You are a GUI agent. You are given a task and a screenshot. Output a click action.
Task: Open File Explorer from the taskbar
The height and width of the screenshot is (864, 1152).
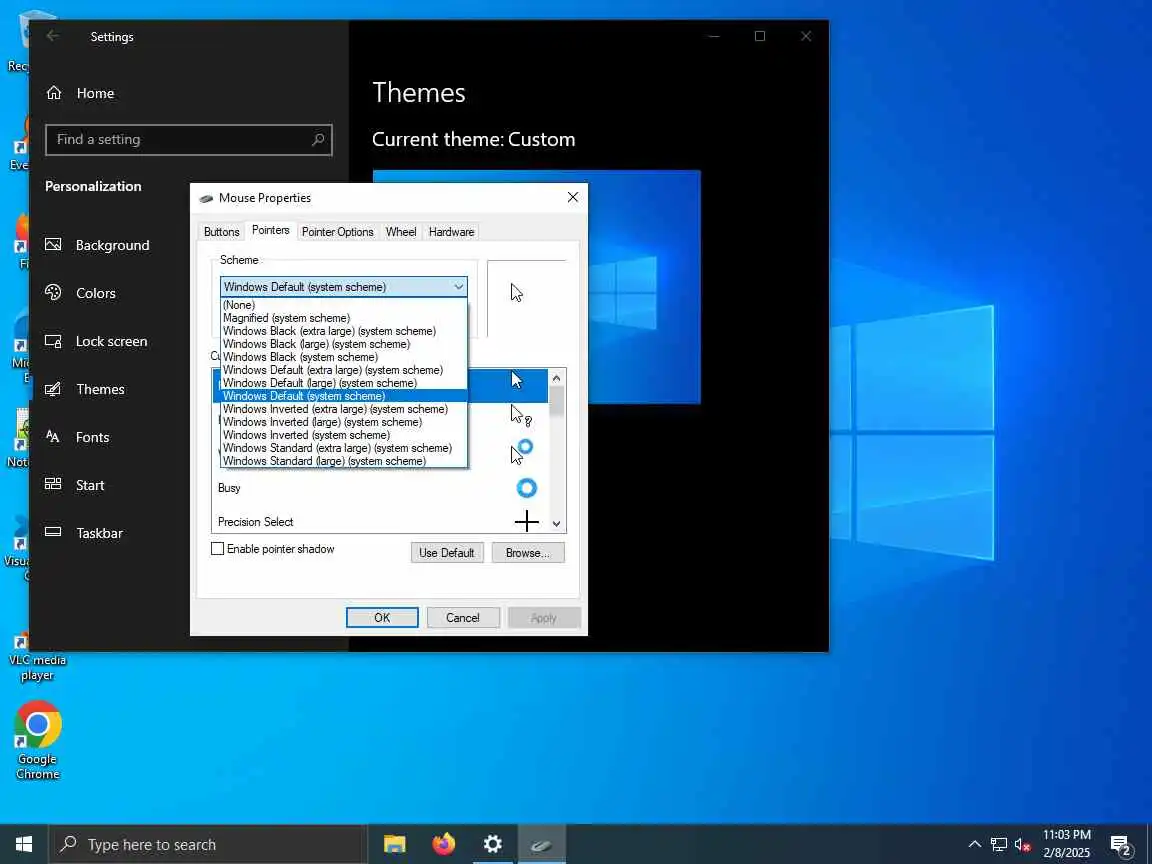point(395,844)
